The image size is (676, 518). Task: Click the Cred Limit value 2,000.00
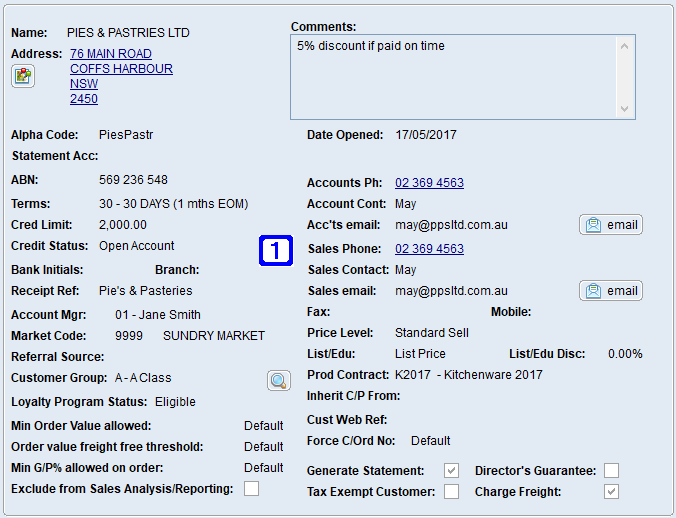click(x=123, y=225)
